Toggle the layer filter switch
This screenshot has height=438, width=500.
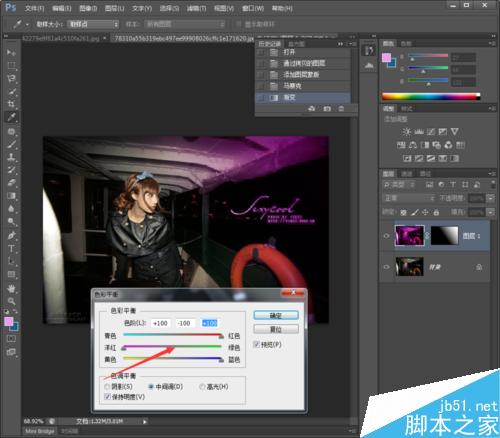tap(493, 184)
